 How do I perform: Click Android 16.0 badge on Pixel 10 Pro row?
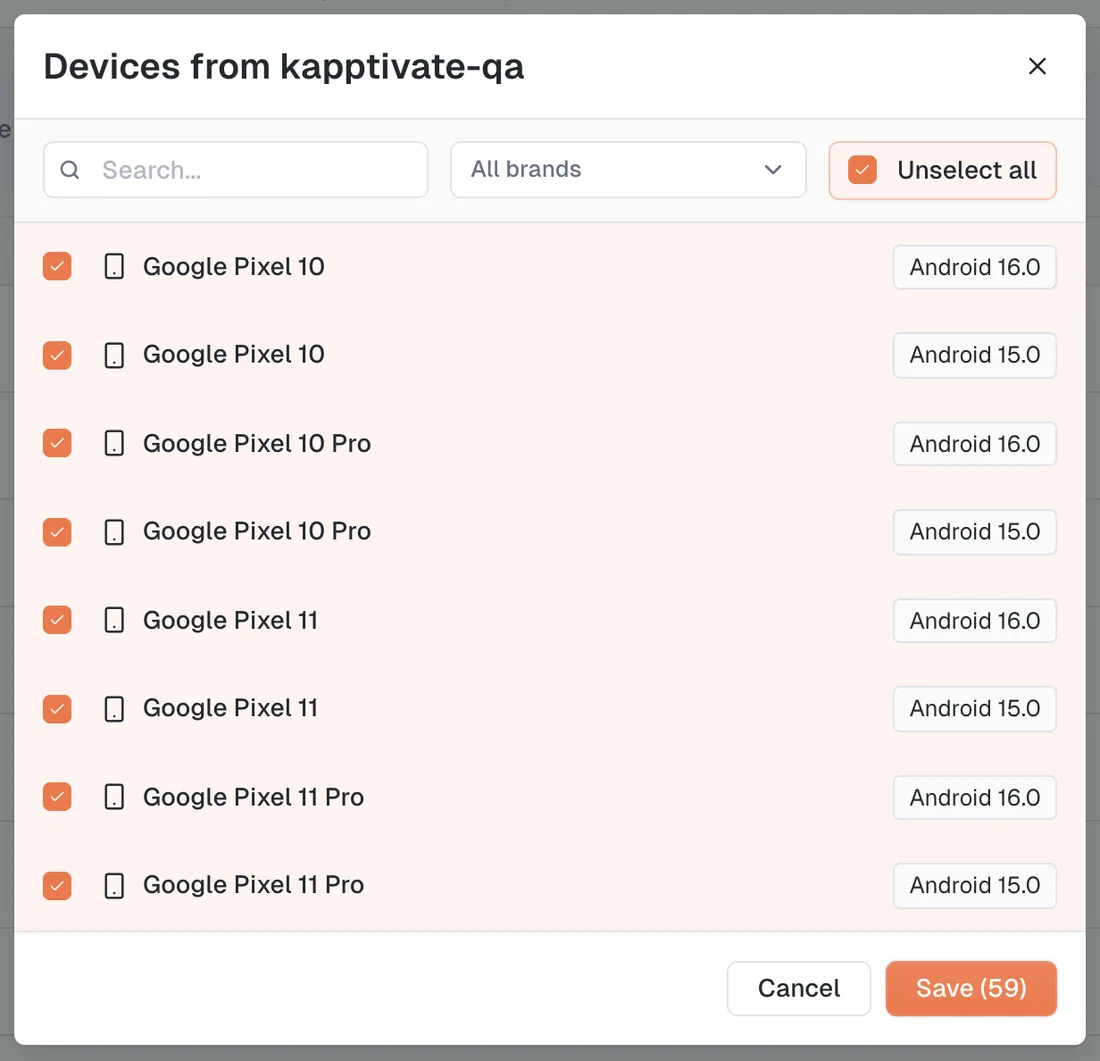[x=974, y=443]
